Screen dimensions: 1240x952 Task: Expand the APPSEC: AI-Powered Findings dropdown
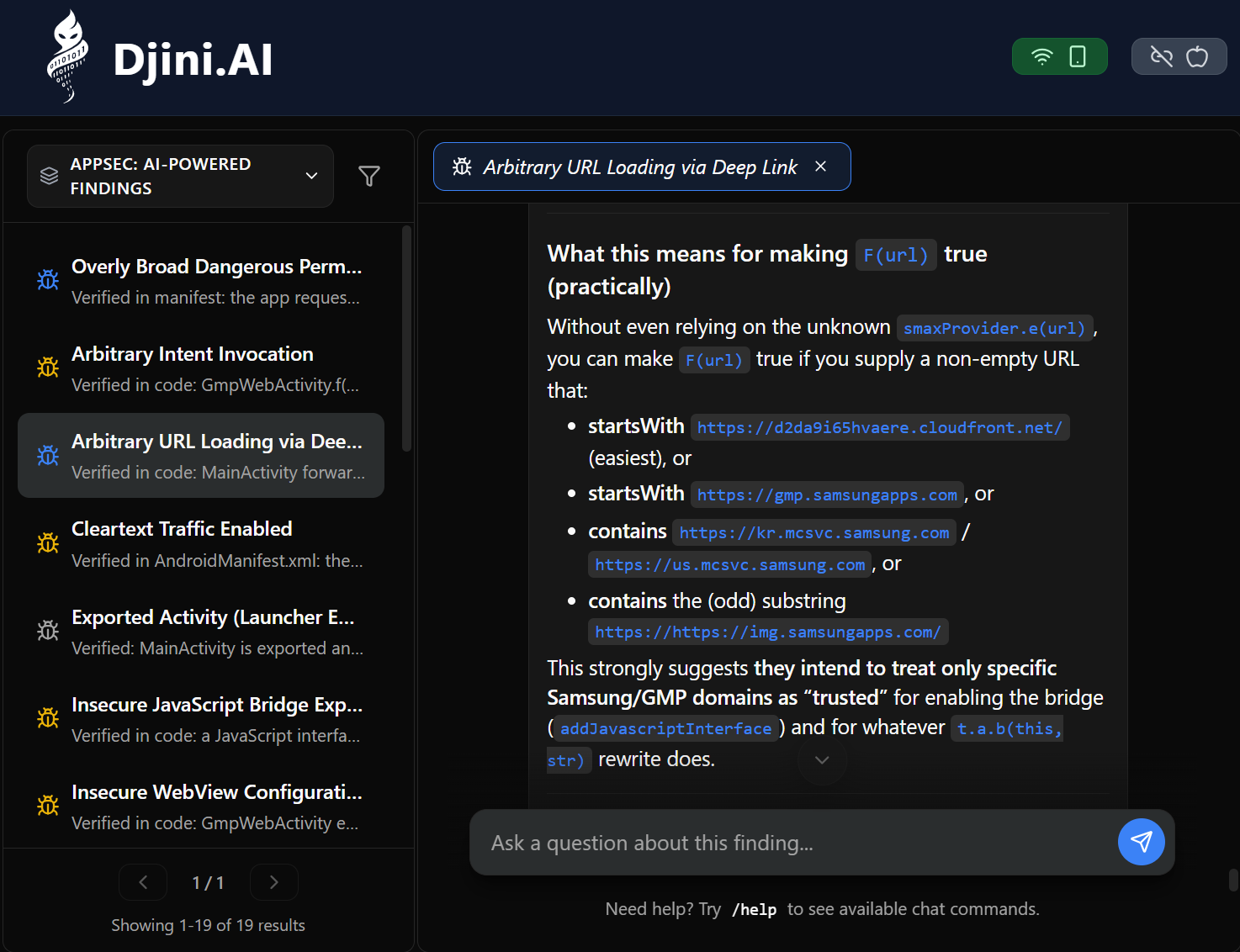[180, 176]
